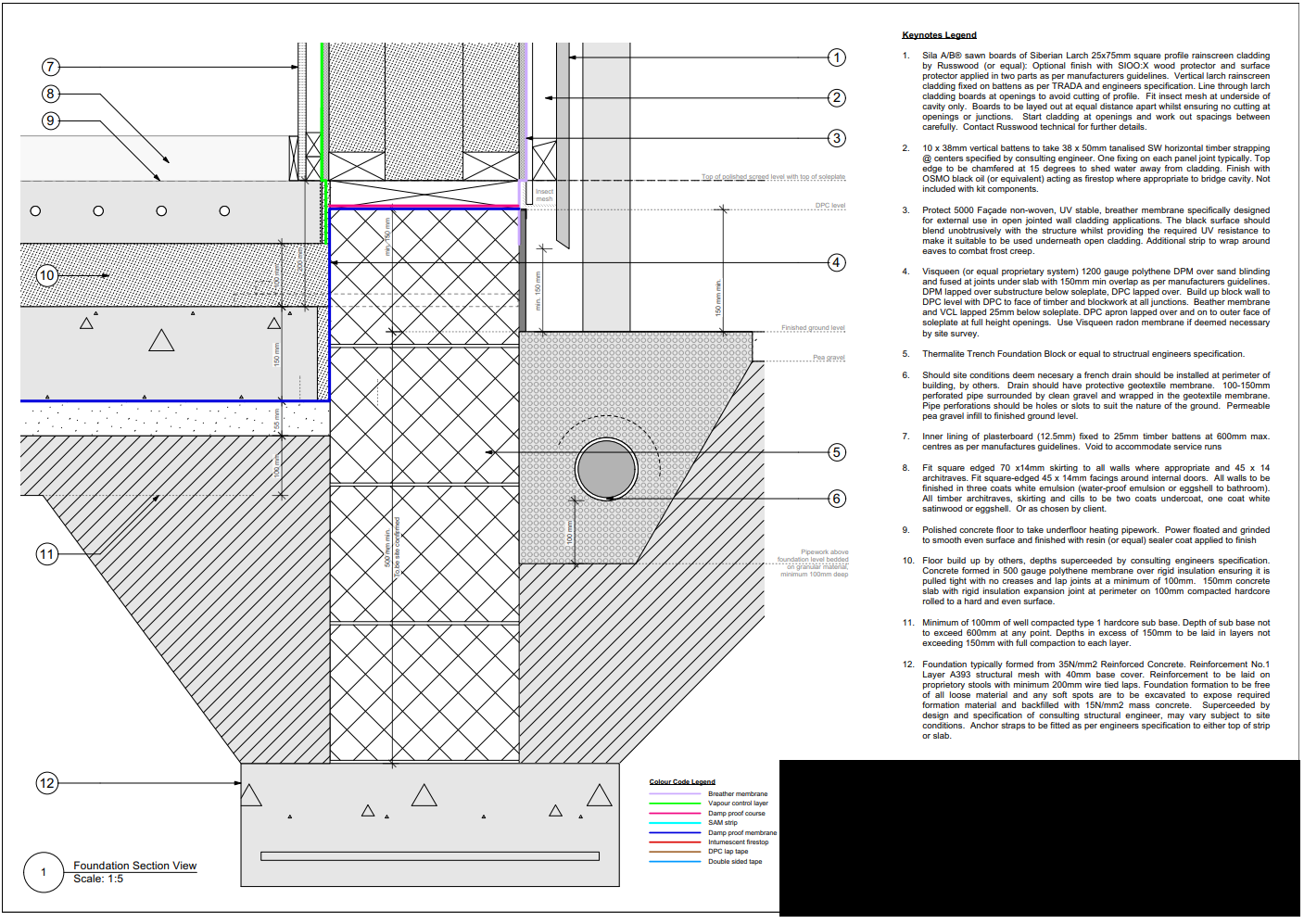
Task: Click the Intumescent firestop legend line
Action: pyautogui.click(x=675, y=842)
